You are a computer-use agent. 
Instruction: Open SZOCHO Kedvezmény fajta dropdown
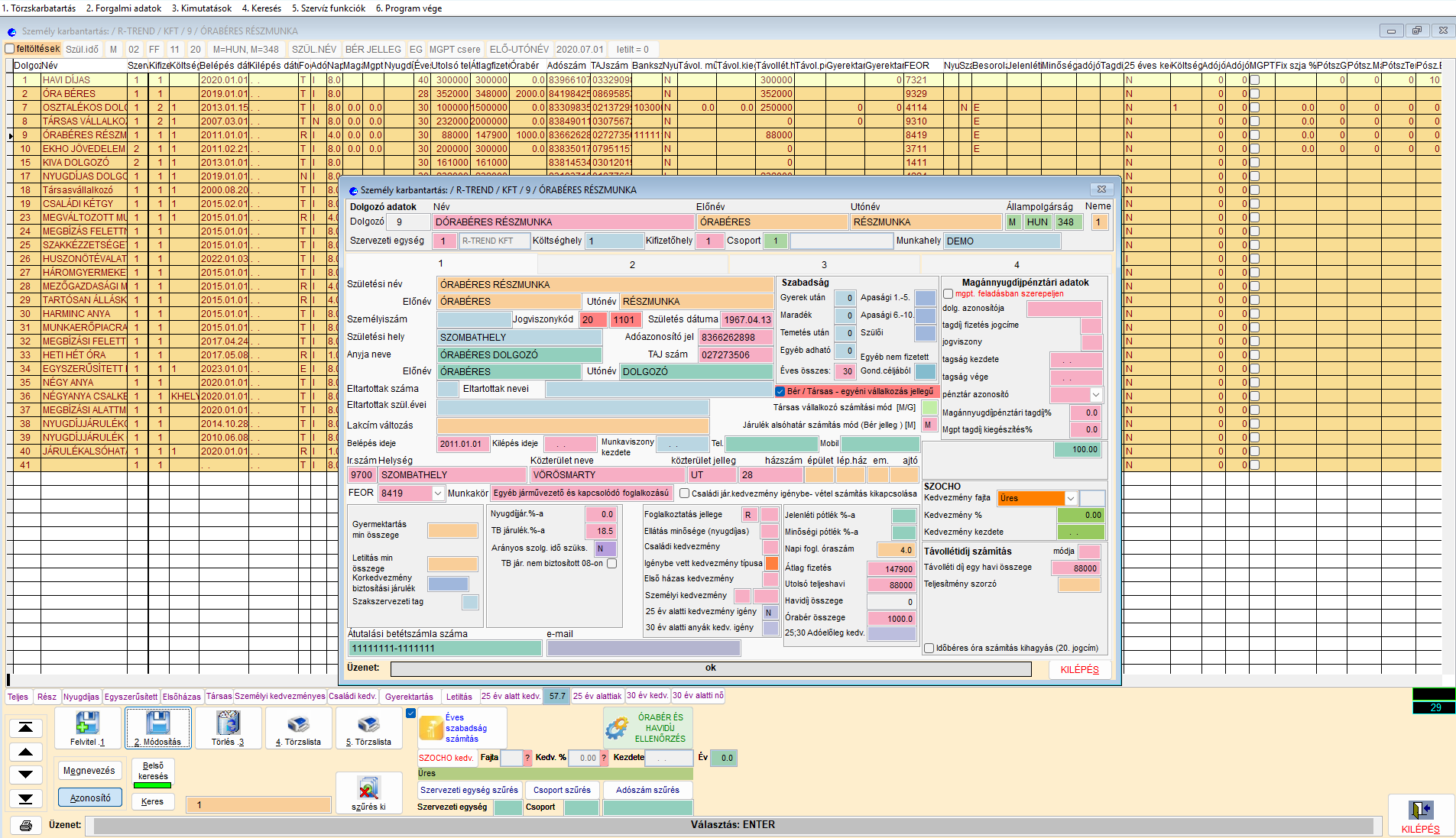1071,498
